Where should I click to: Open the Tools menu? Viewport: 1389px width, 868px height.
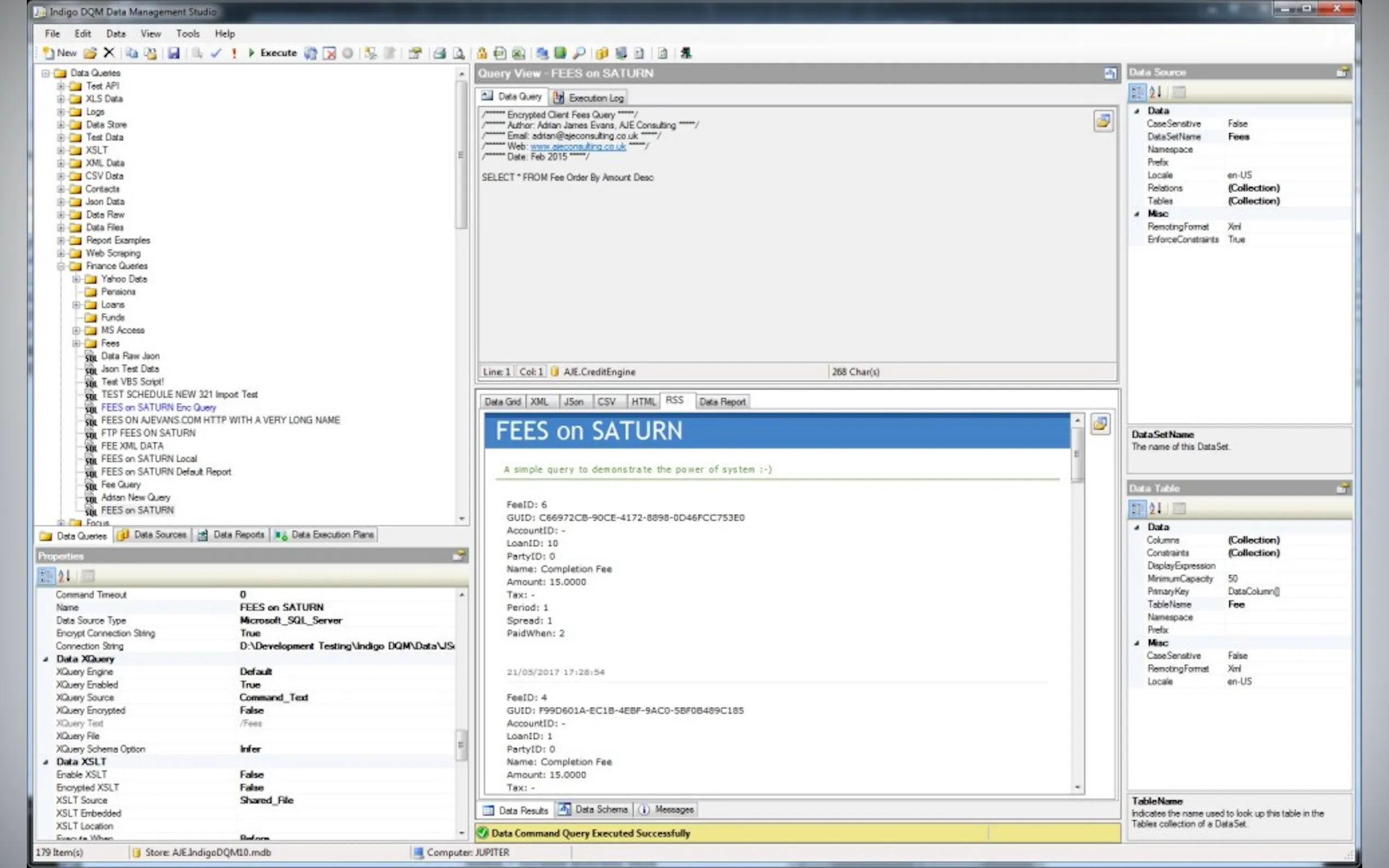tap(187, 34)
